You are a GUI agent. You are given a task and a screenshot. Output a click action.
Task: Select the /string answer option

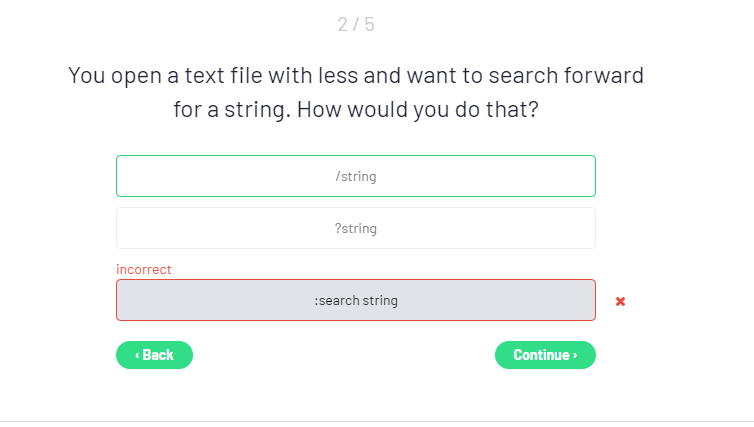pos(356,176)
